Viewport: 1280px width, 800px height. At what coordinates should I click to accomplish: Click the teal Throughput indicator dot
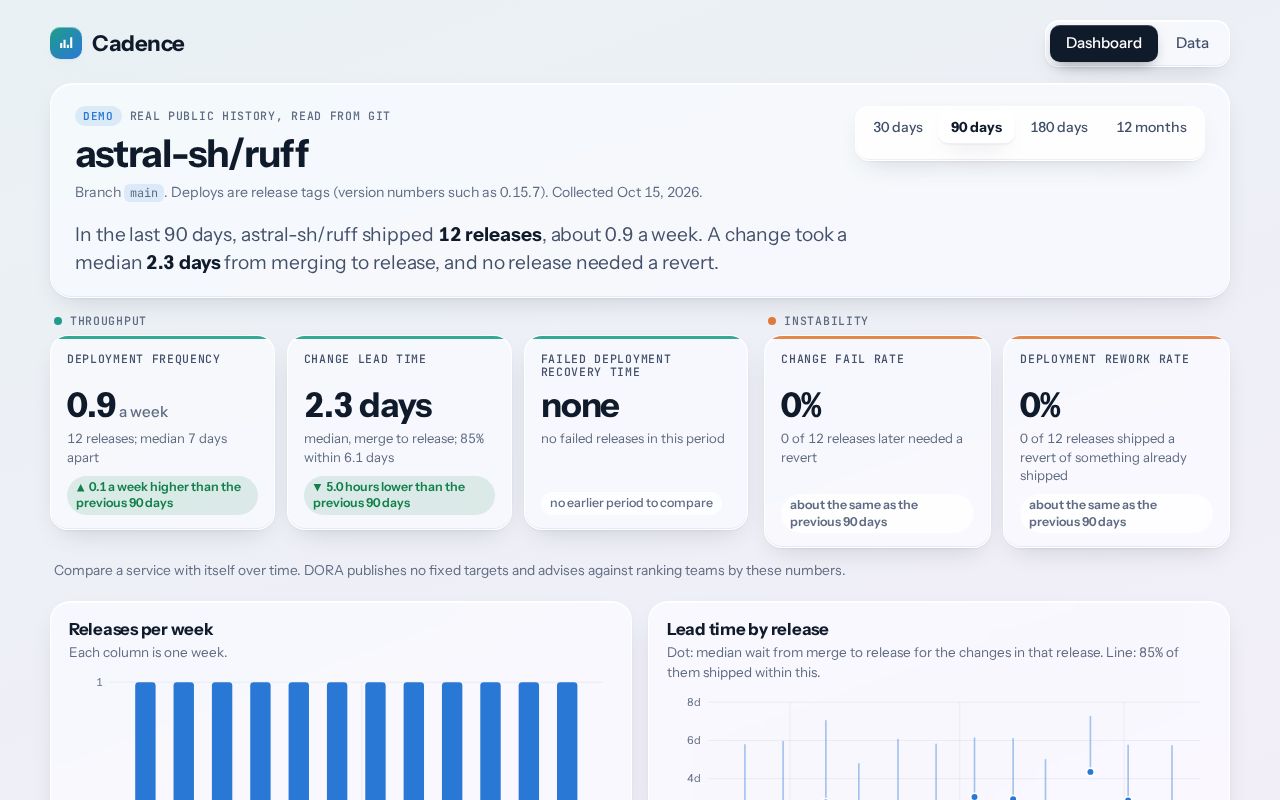click(58, 321)
